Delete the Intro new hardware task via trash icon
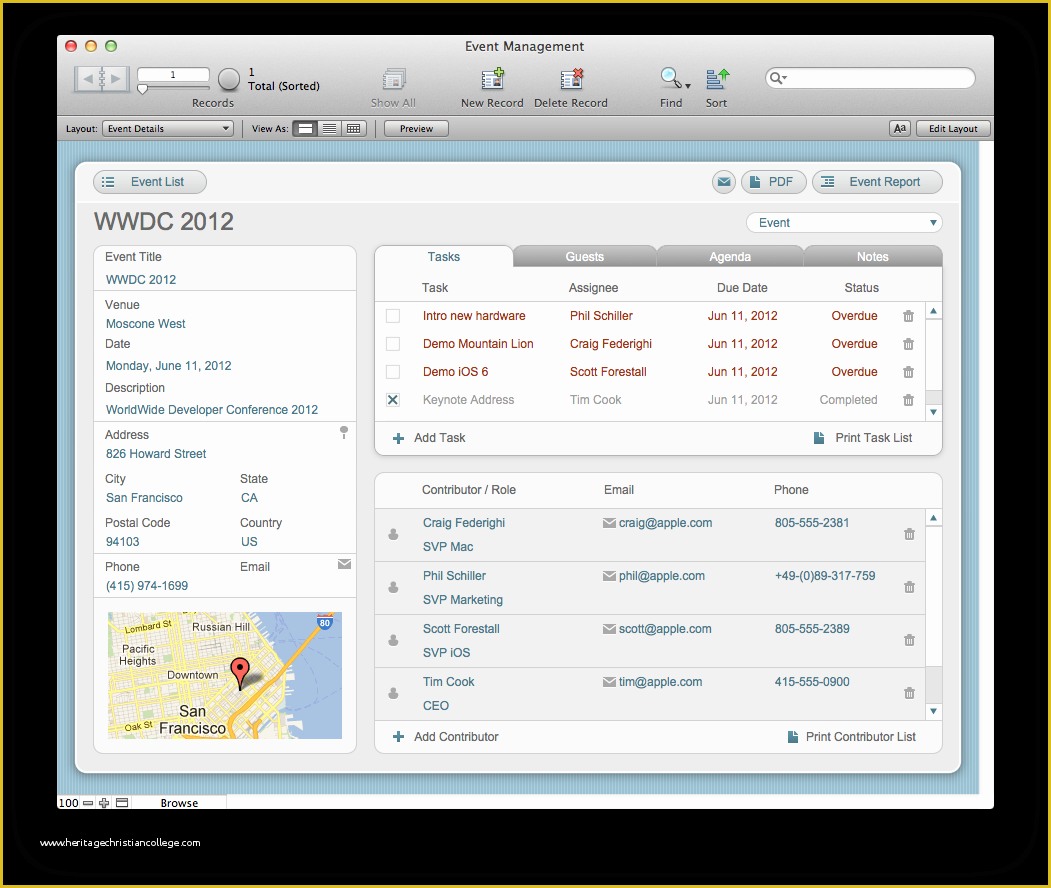Image resolution: width=1051 pixels, height=888 pixels. tap(908, 316)
